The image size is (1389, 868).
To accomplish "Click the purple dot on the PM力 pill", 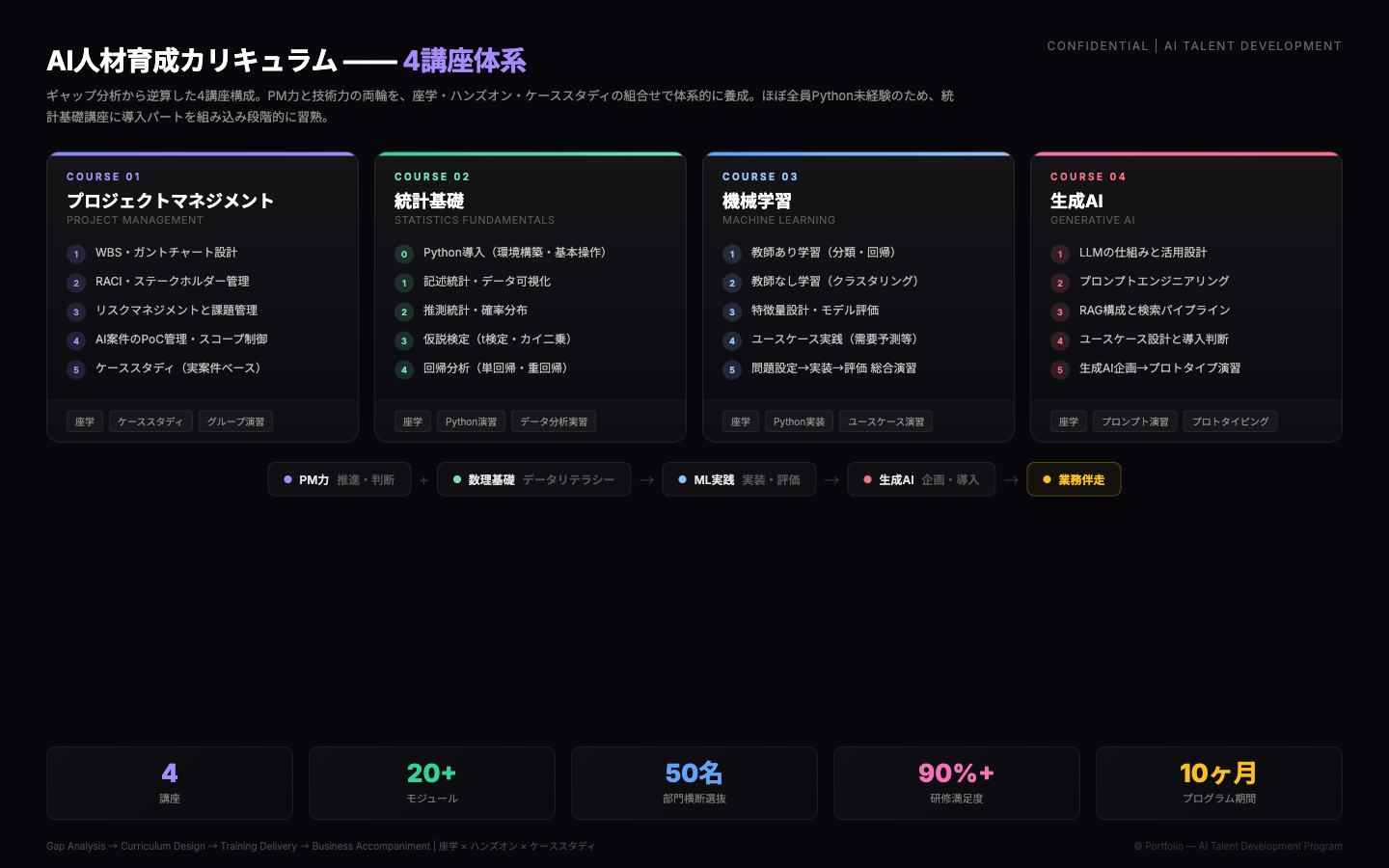I will click(286, 479).
